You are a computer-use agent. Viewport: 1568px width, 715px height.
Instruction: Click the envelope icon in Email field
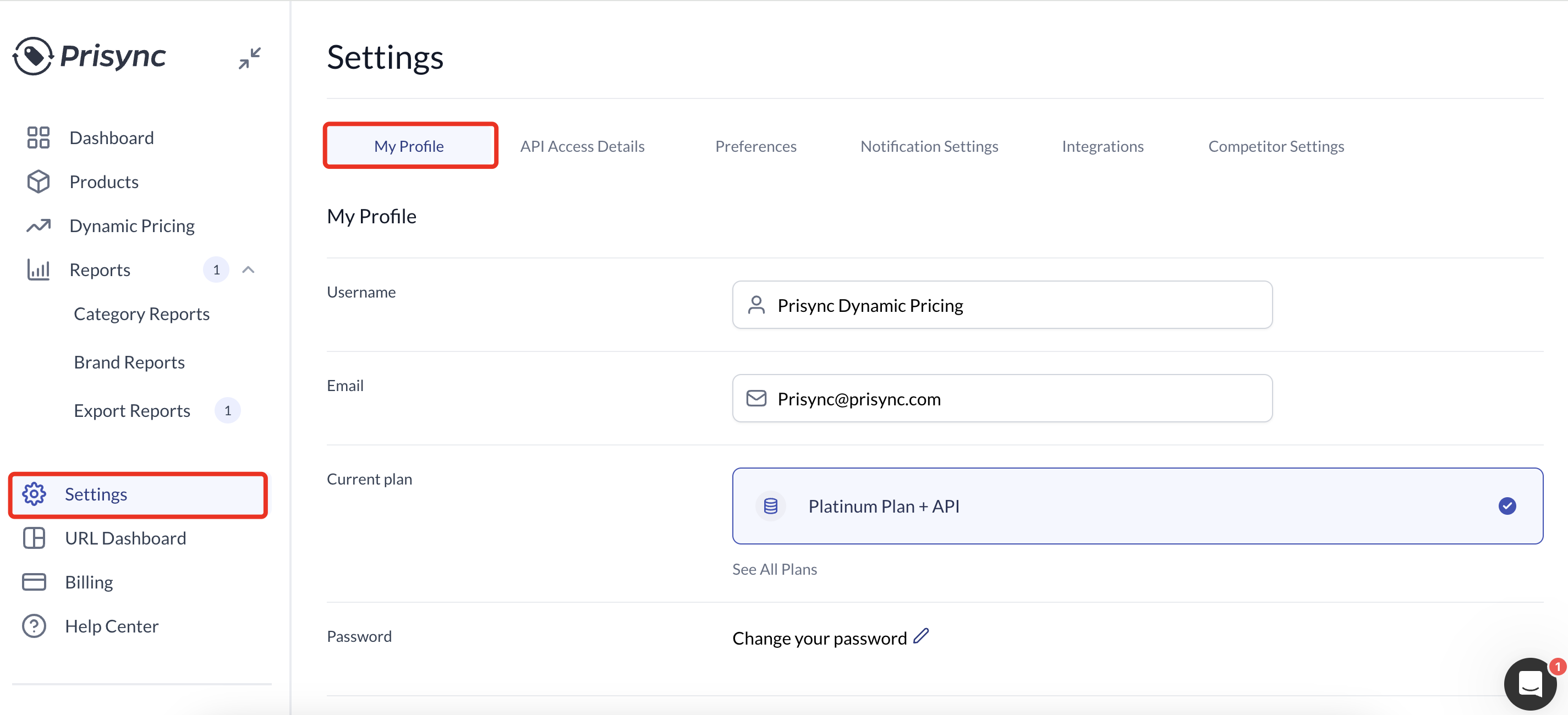coord(756,399)
